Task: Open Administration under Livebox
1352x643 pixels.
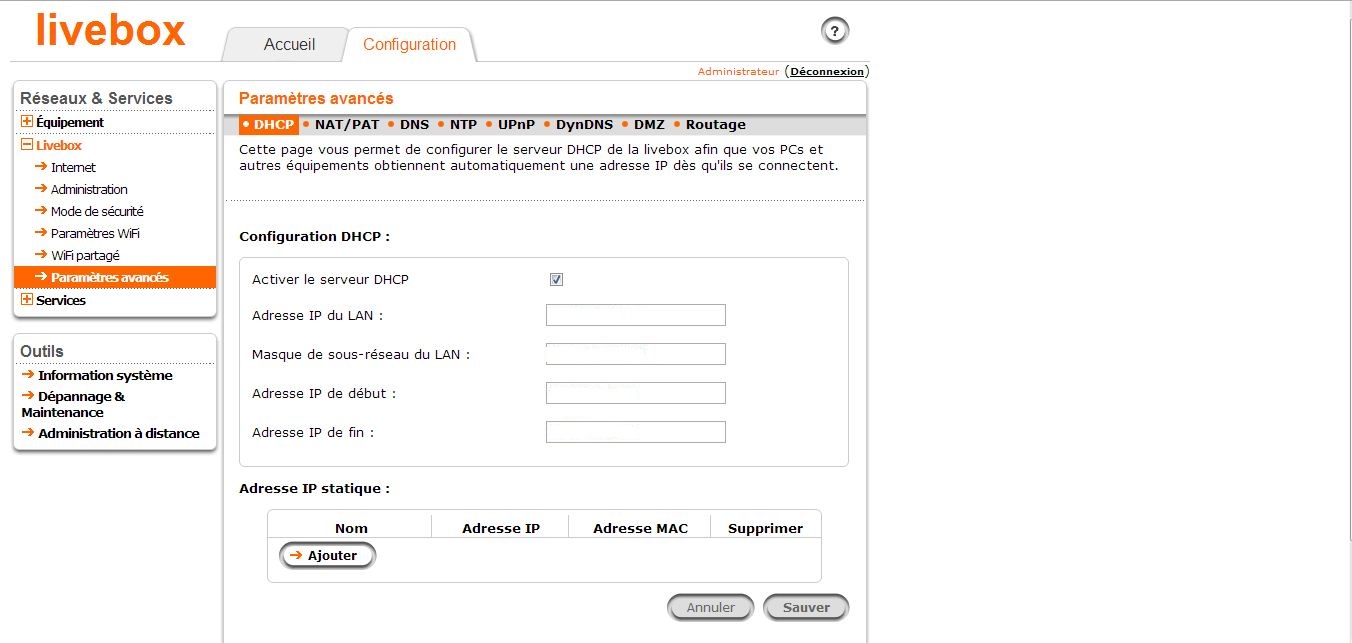Action: [x=89, y=190]
